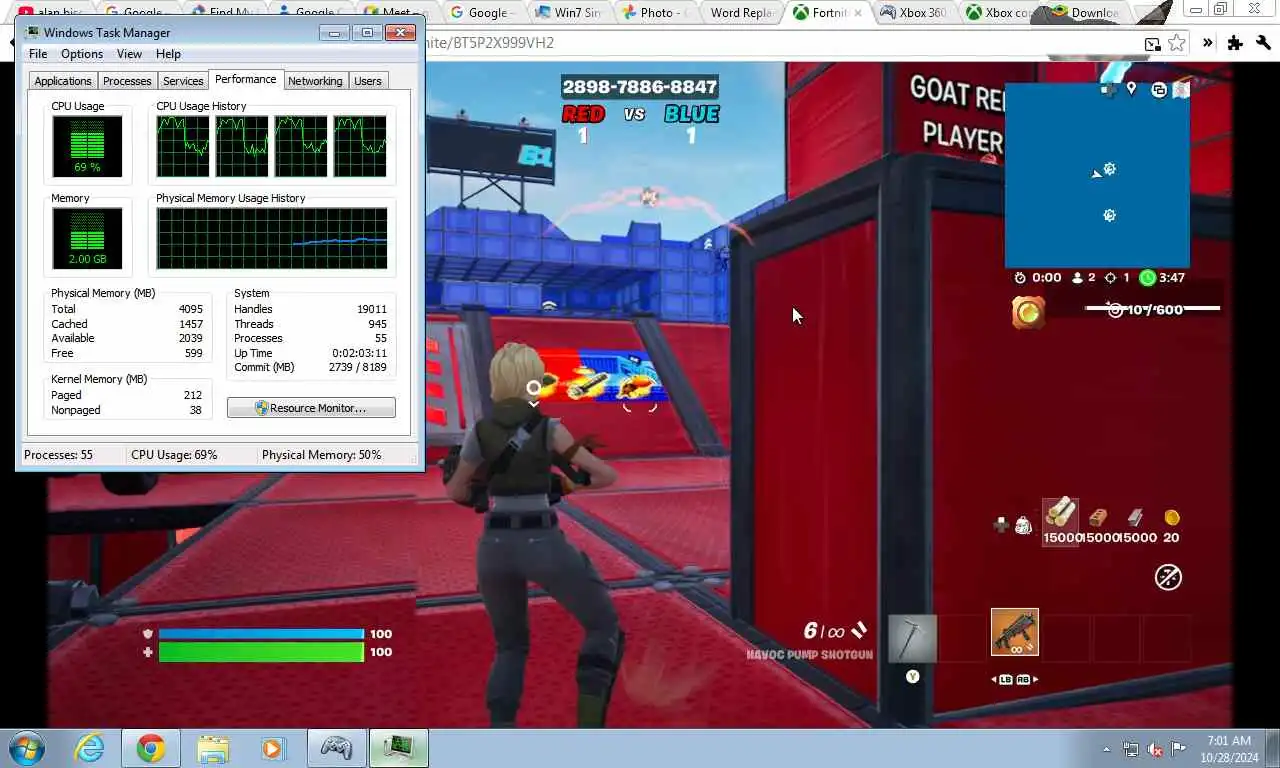Select the Networking tab
The image size is (1280, 768).
click(x=315, y=81)
